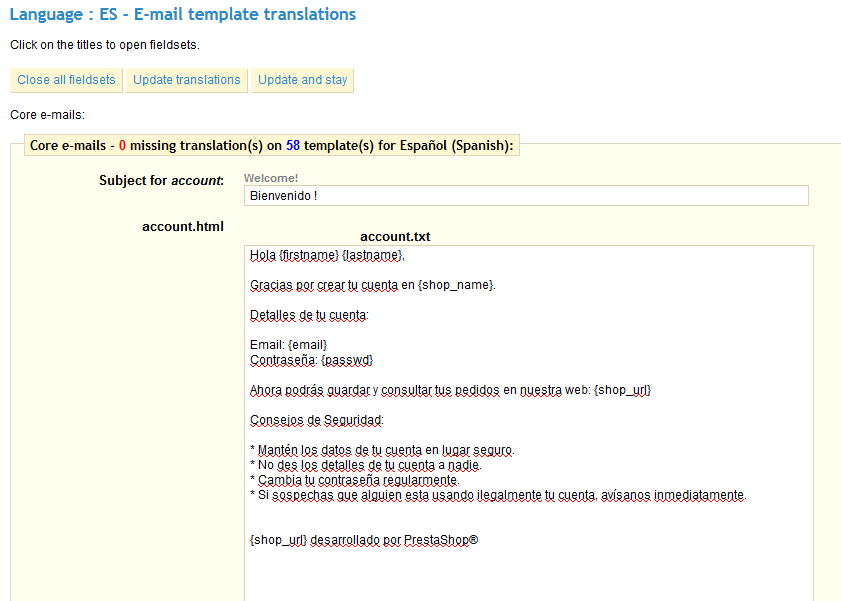
Task: Place cursor in Detalles de tu cuenta line
Action: [x=309, y=315]
